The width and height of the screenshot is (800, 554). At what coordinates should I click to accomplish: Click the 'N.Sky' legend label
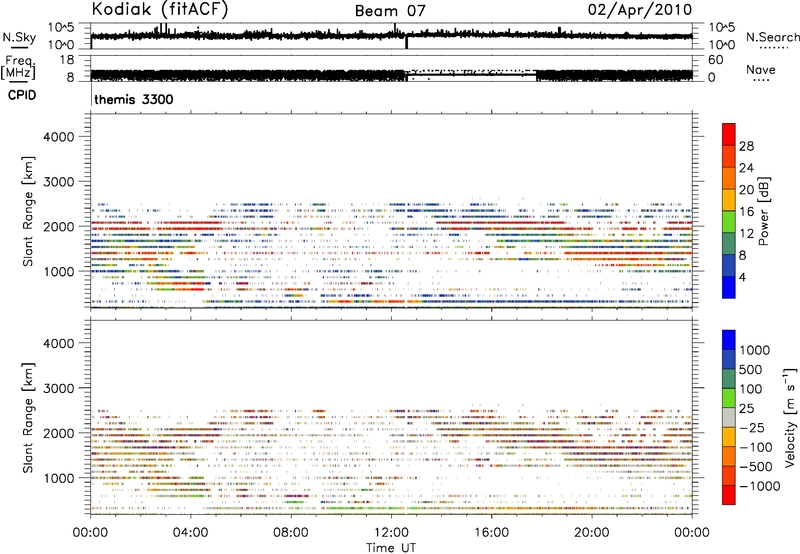click(x=19, y=37)
